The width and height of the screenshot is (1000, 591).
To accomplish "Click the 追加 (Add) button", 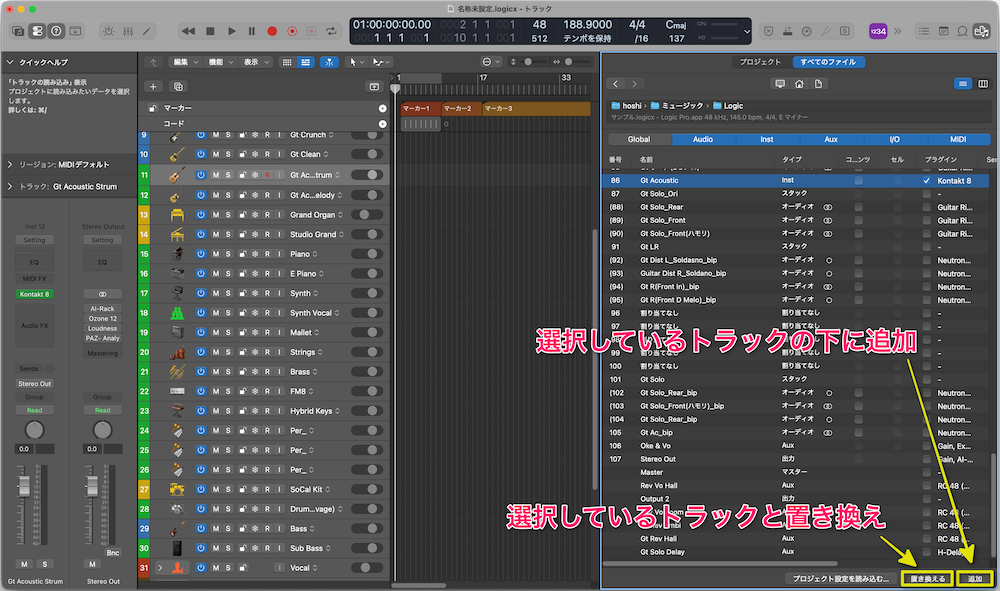I will click(x=974, y=578).
